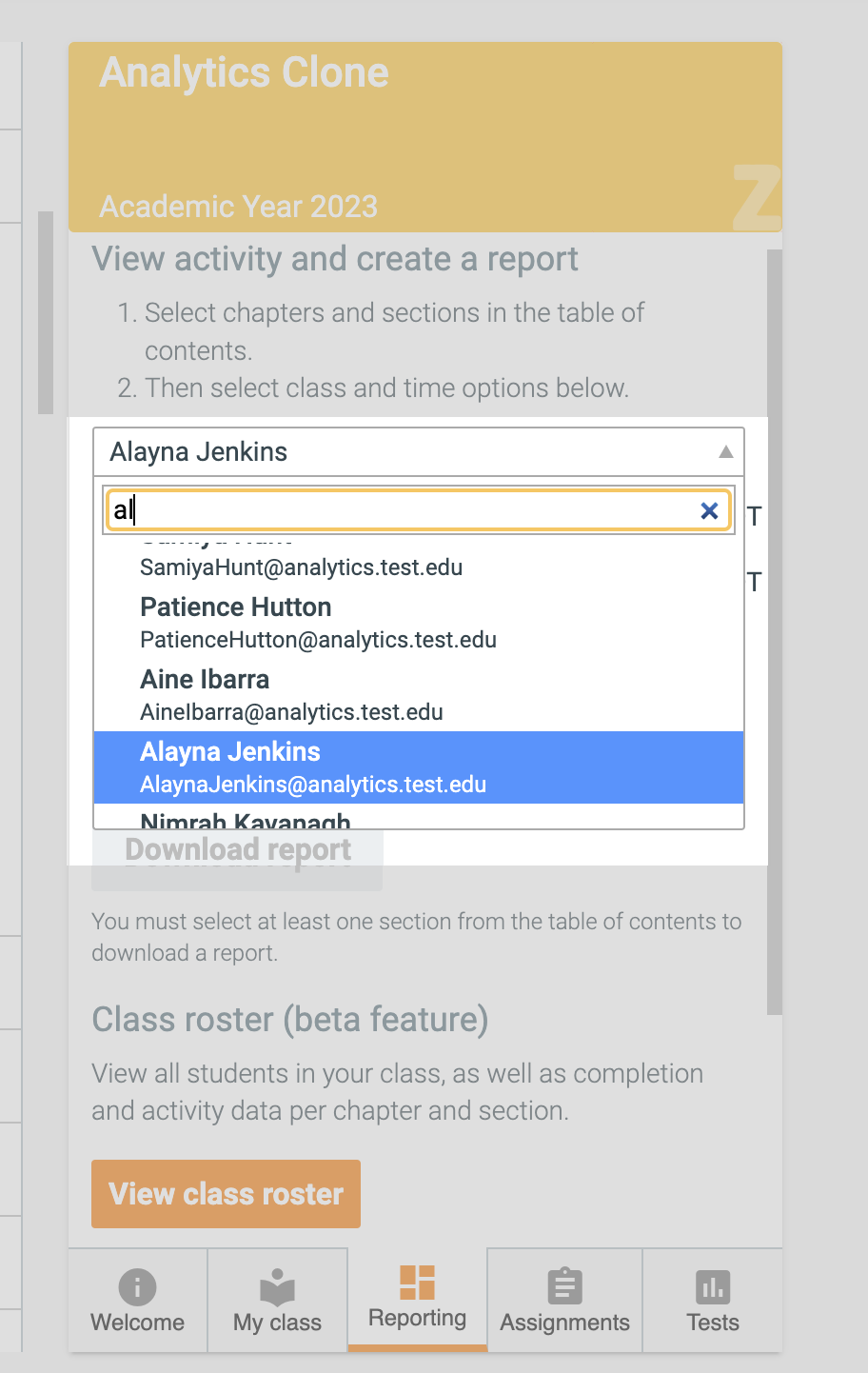Click the AlaynaJenkins@analytics.test.edu email
The width and height of the screenshot is (868, 1373).
click(313, 785)
